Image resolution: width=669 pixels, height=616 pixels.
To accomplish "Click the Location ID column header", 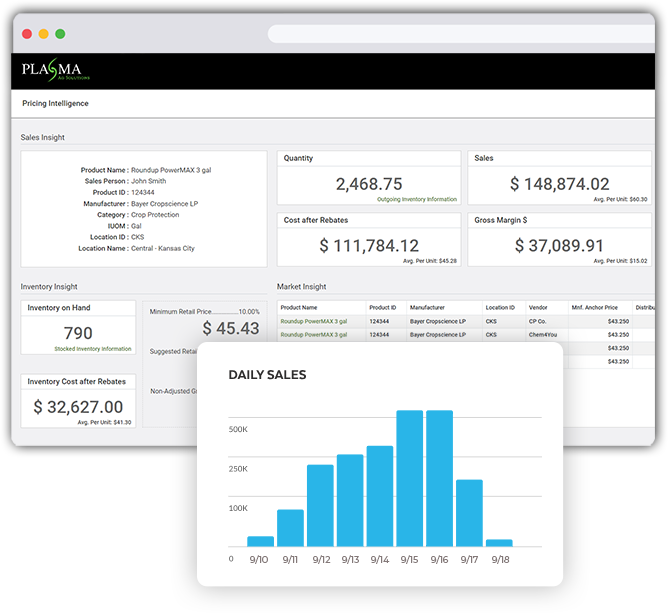I will click(500, 308).
